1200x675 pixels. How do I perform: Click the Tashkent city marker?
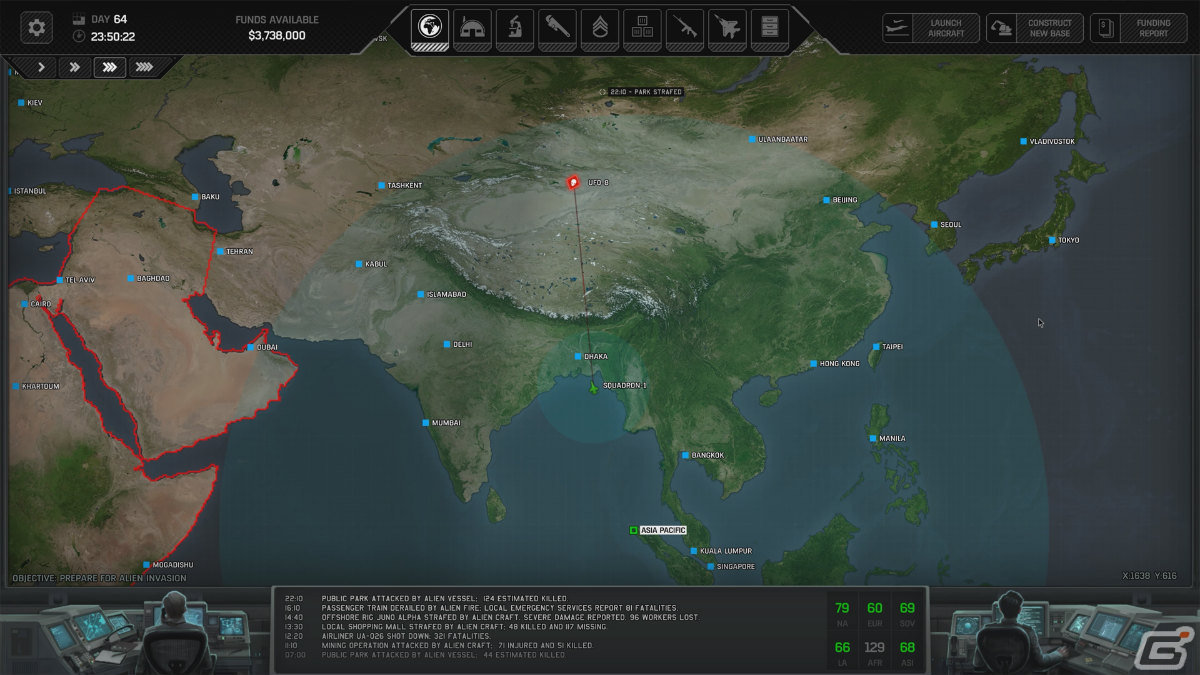pyautogui.click(x=381, y=185)
